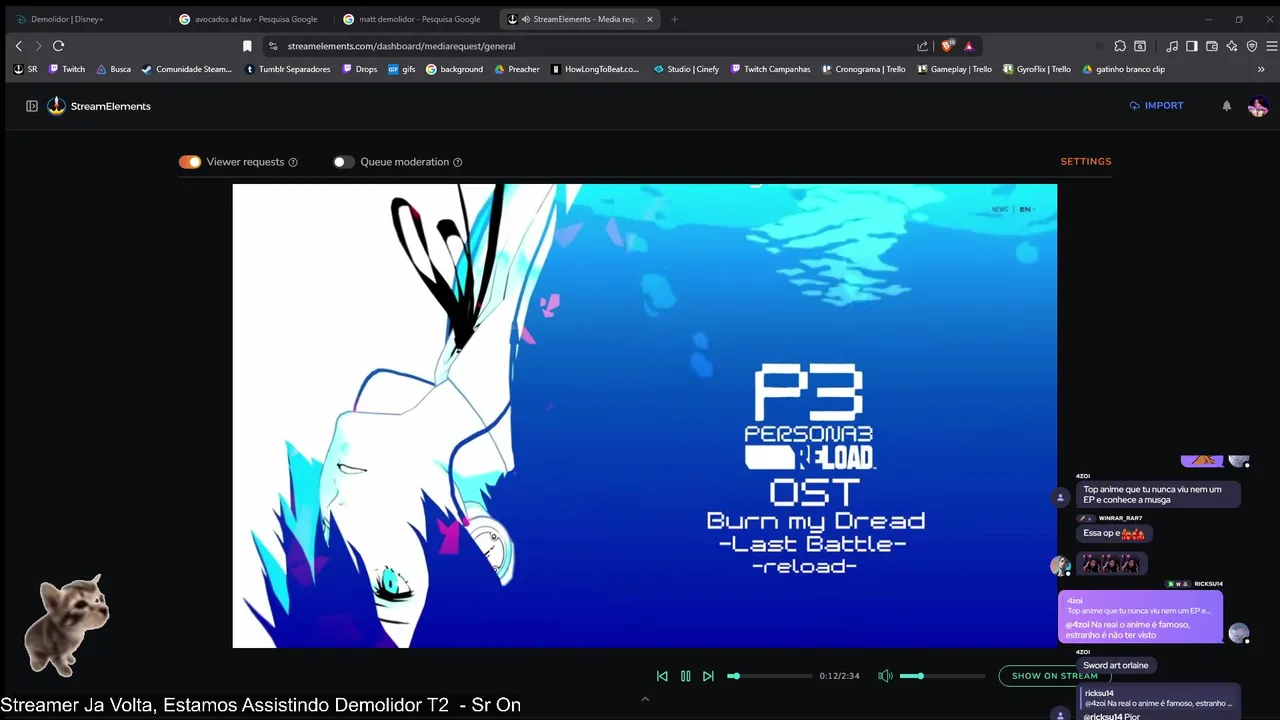Viewport: 1280px width, 720px height.
Task: Open the Tumblr Separadores bookmark
Action: point(288,69)
